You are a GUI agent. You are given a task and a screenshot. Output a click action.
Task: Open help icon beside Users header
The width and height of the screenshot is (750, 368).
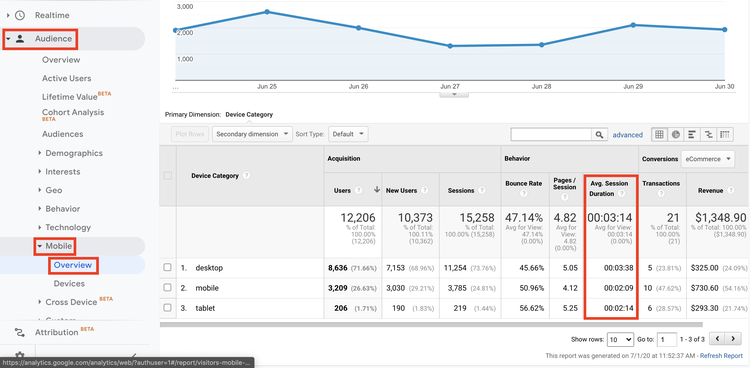click(358, 190)
